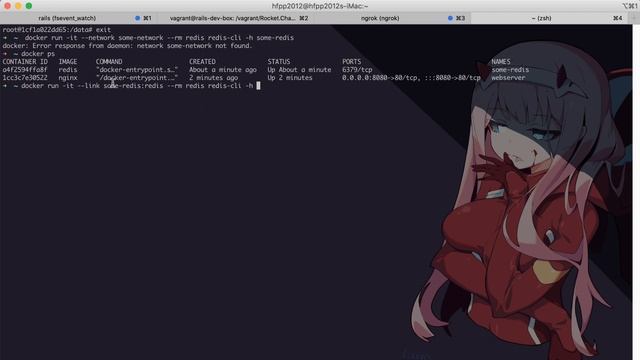Screen dimensions: 640x360
Task: Click the redis image name
Action: (68, 70)
